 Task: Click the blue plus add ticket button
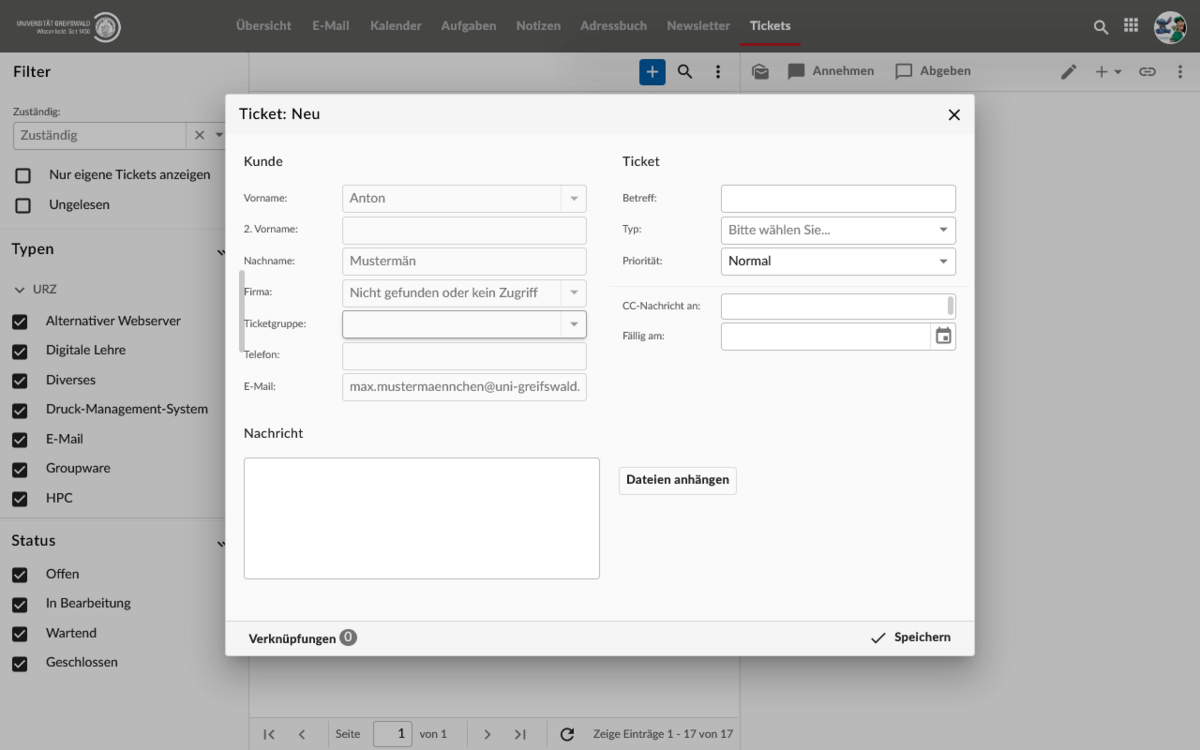point(652,72)
